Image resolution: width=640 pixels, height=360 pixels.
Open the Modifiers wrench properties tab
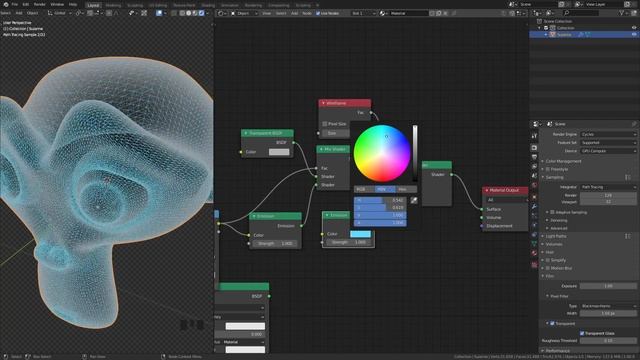(x=534, y=207)
